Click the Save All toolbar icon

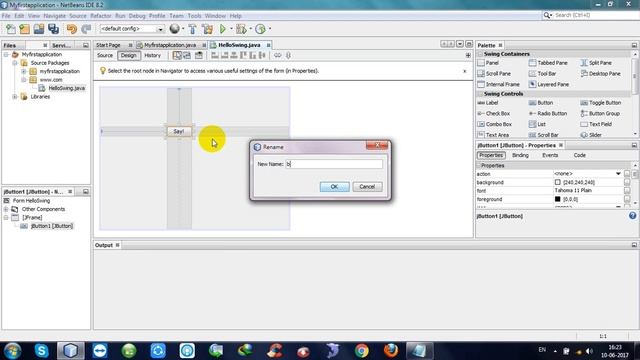pyautogui.click(x=53, y=29)
